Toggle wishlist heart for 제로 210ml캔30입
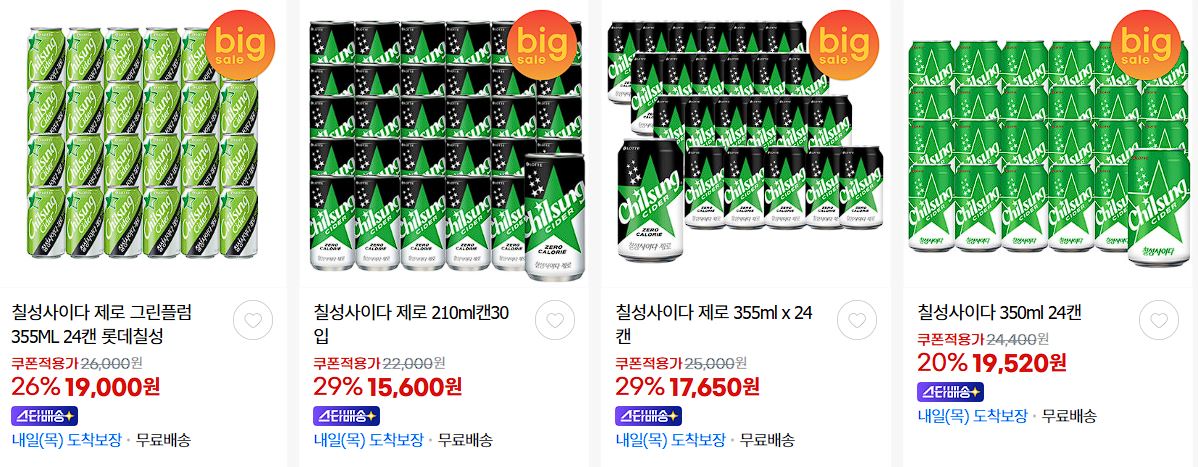1198x467 pixels. tap(555, 320)
